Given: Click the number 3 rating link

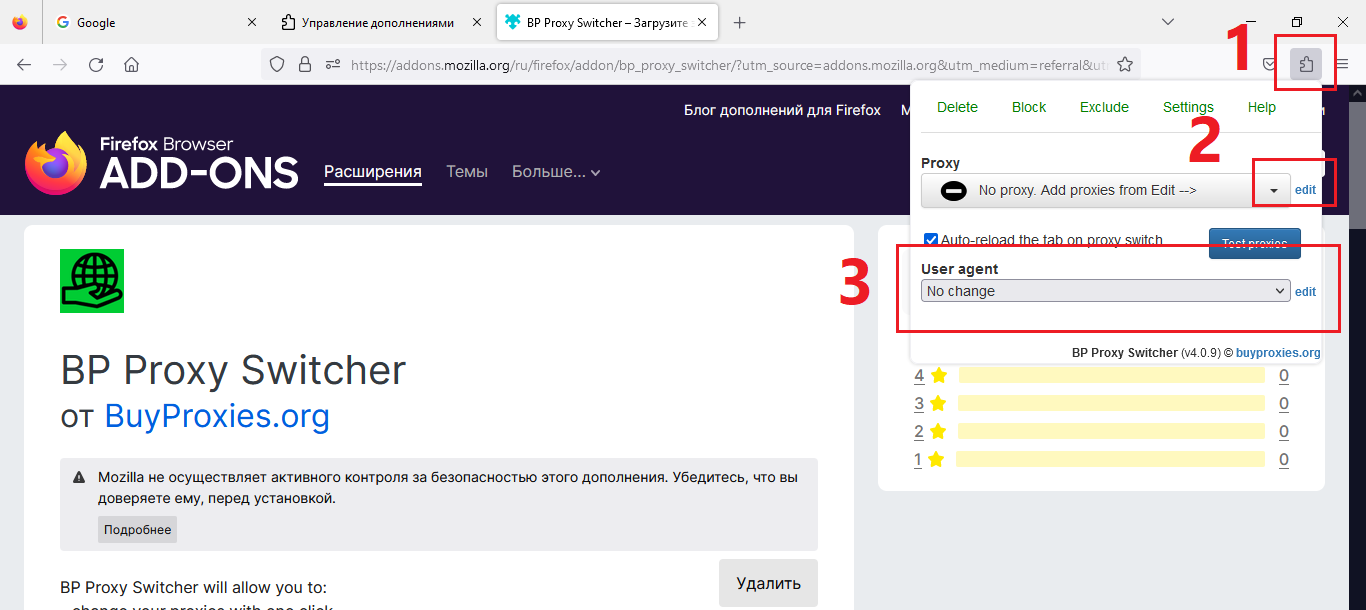Looking at the screenshot, I should (919, 404).
